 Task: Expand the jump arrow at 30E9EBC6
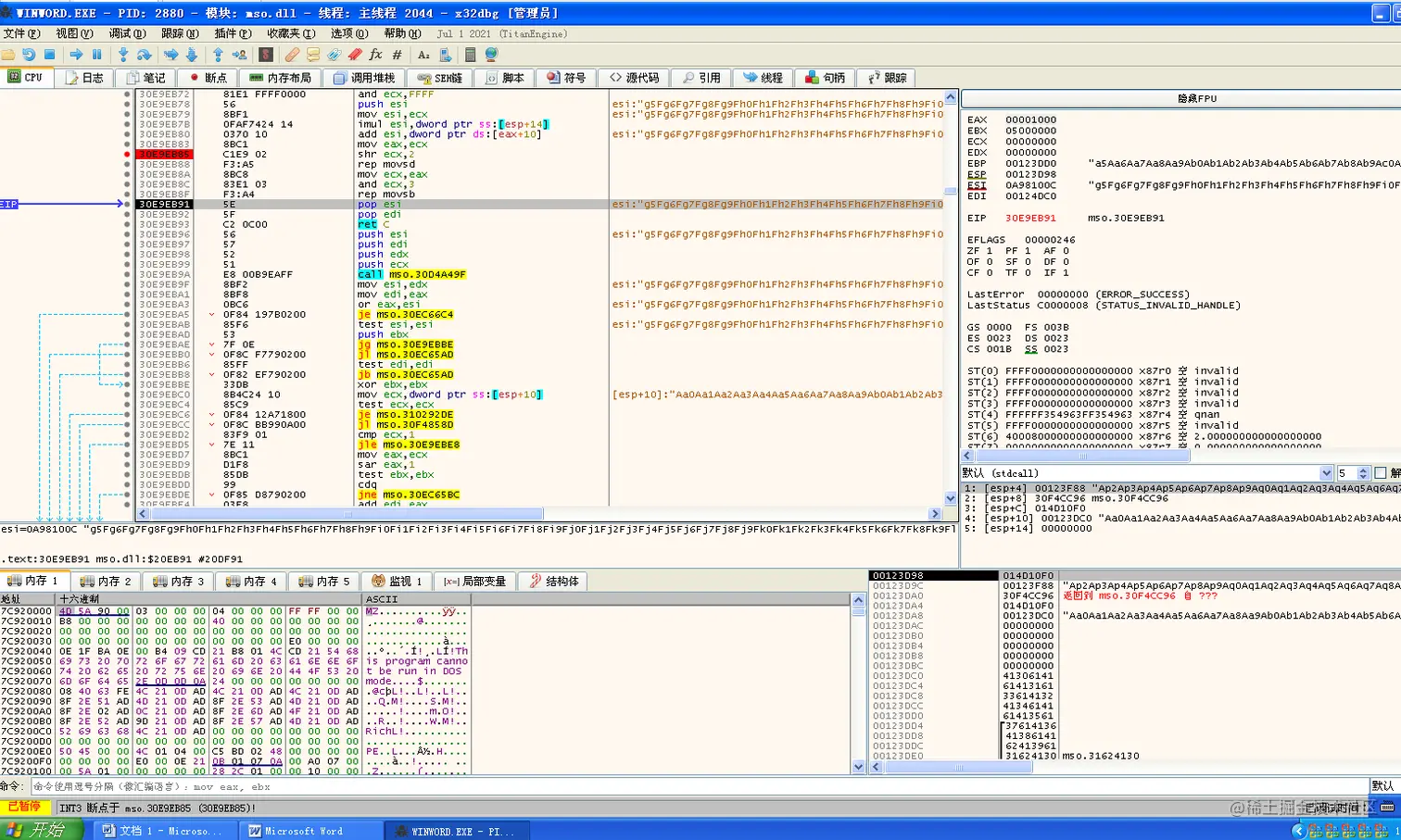(x=212, y=414)
